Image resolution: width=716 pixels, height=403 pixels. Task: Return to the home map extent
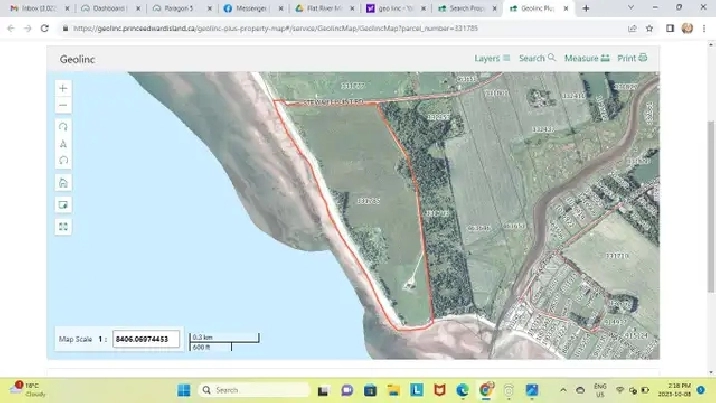click(63, 183)
